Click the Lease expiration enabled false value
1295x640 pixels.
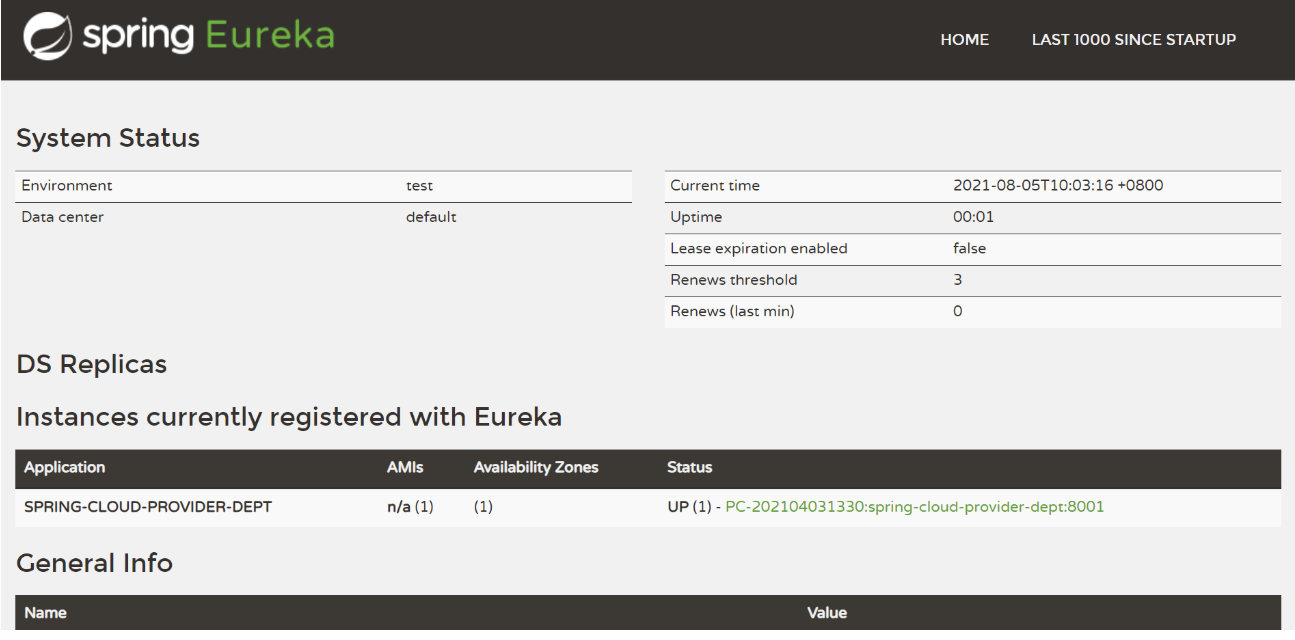coord(969,248)
